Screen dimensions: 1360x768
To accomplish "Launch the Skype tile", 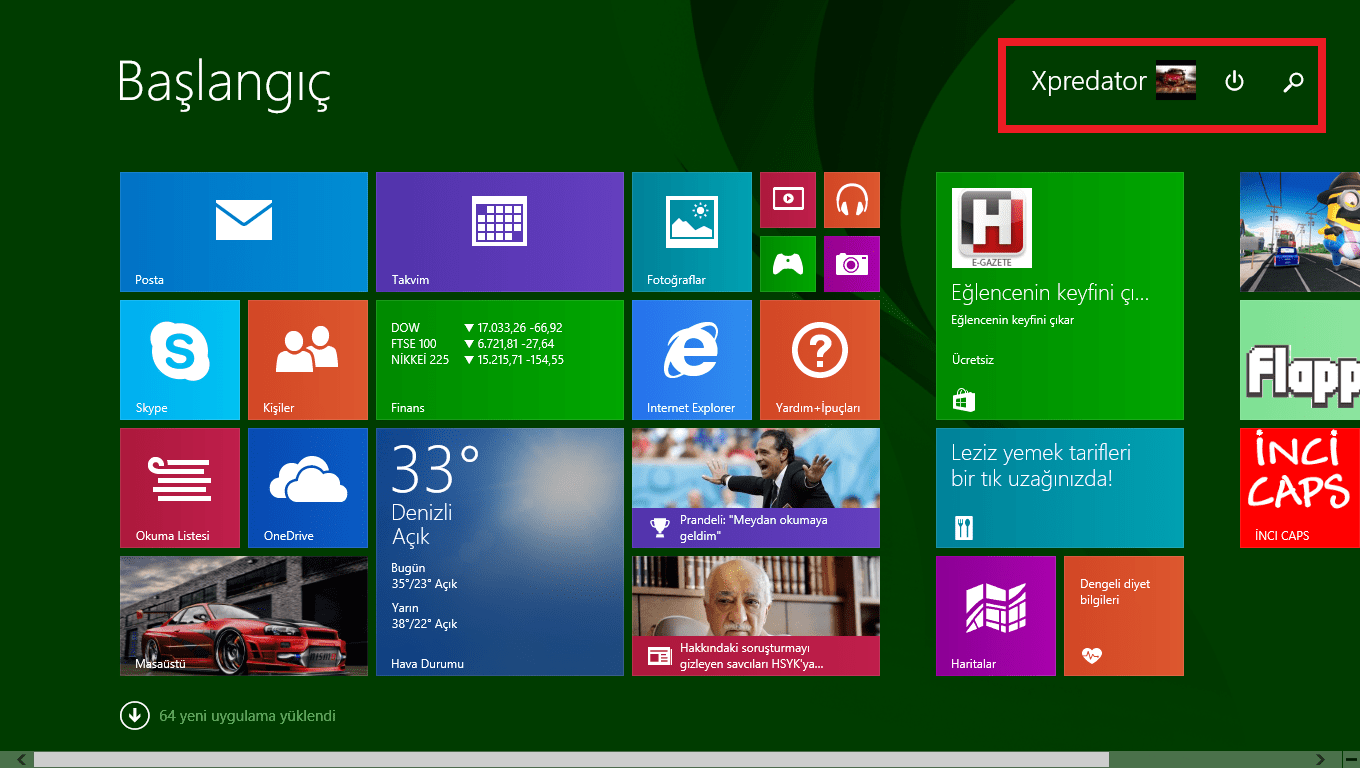I will click(180, 360).
